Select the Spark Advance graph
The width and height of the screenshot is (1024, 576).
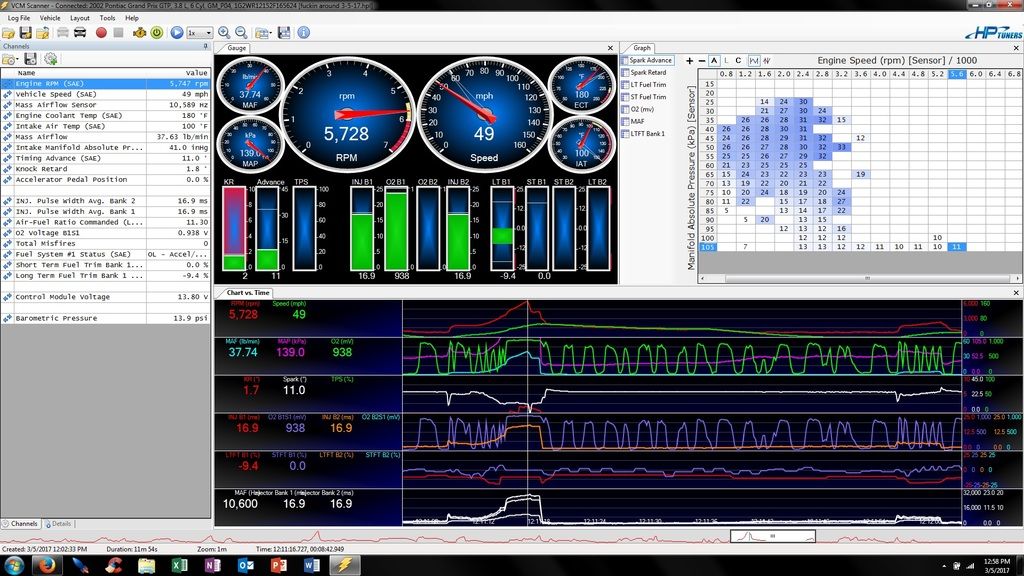(x=647, y=60)
